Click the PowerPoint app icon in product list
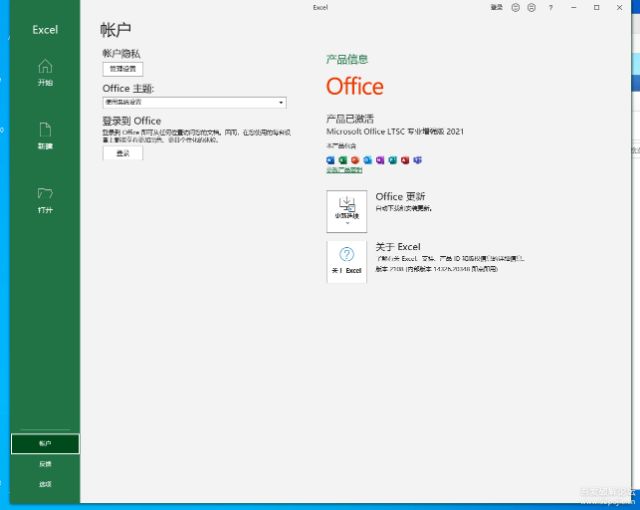This screenshot has width=640, height=510. pyautogui.click(x=355, y=160)
